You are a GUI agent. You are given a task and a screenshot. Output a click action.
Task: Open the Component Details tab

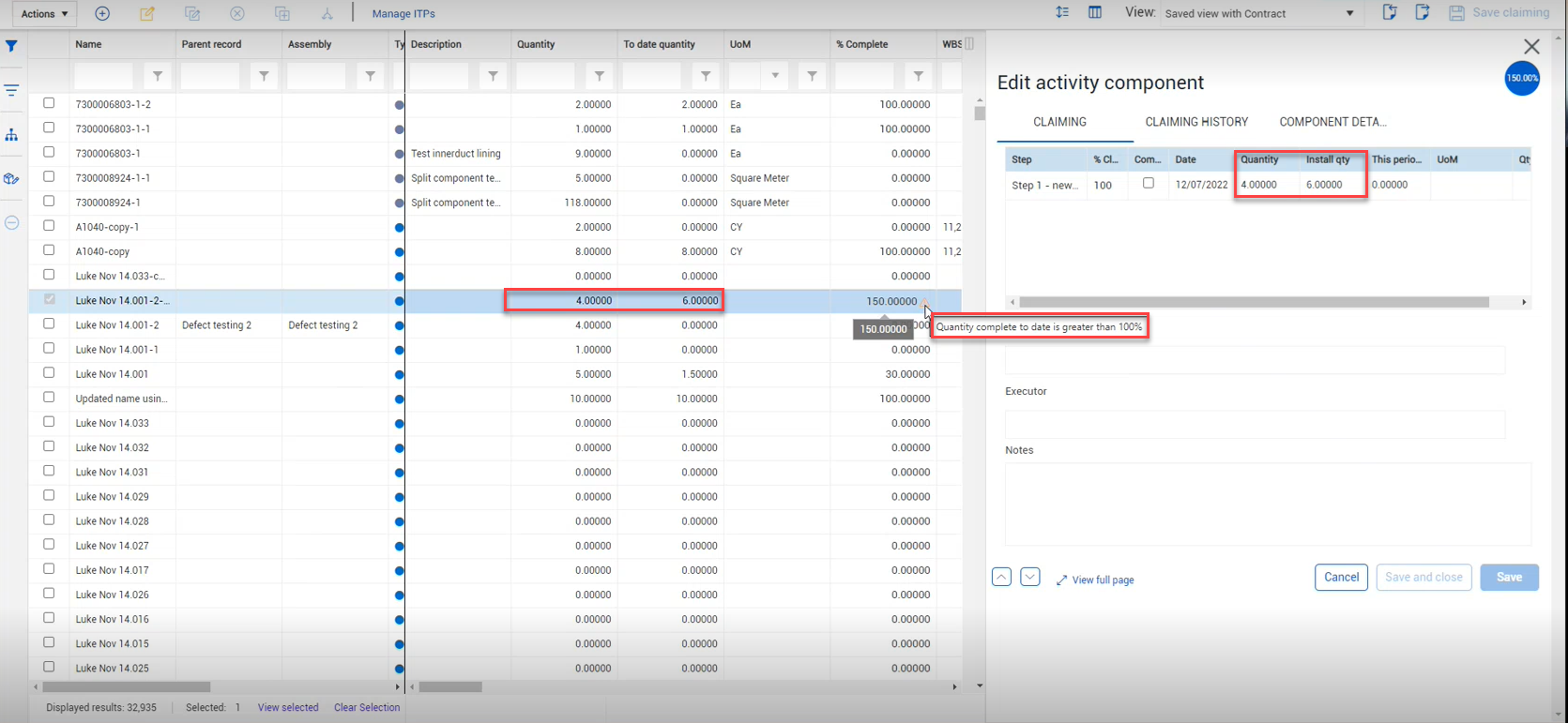pos(1332,122)
